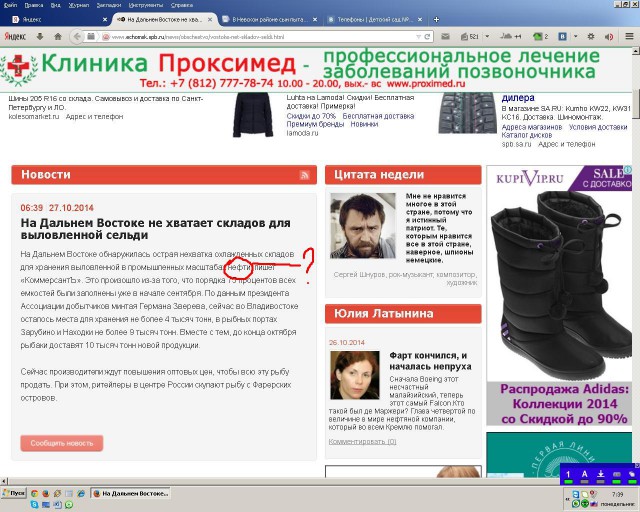Click the green traffic icon showing 2
Image resolution: width=640 pixels, height=512 pixels.
[x=540, y=37]
